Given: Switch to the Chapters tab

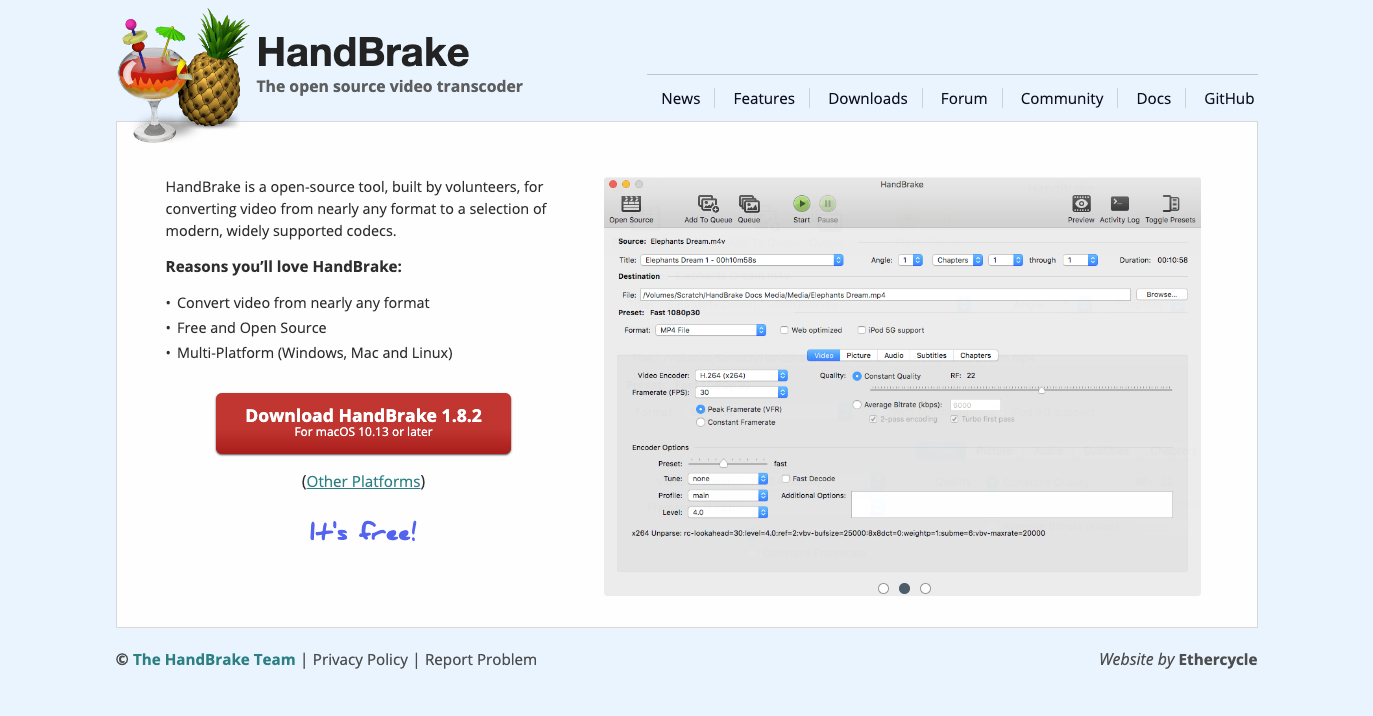Looking at the screenshot, I should coord(976,355).
